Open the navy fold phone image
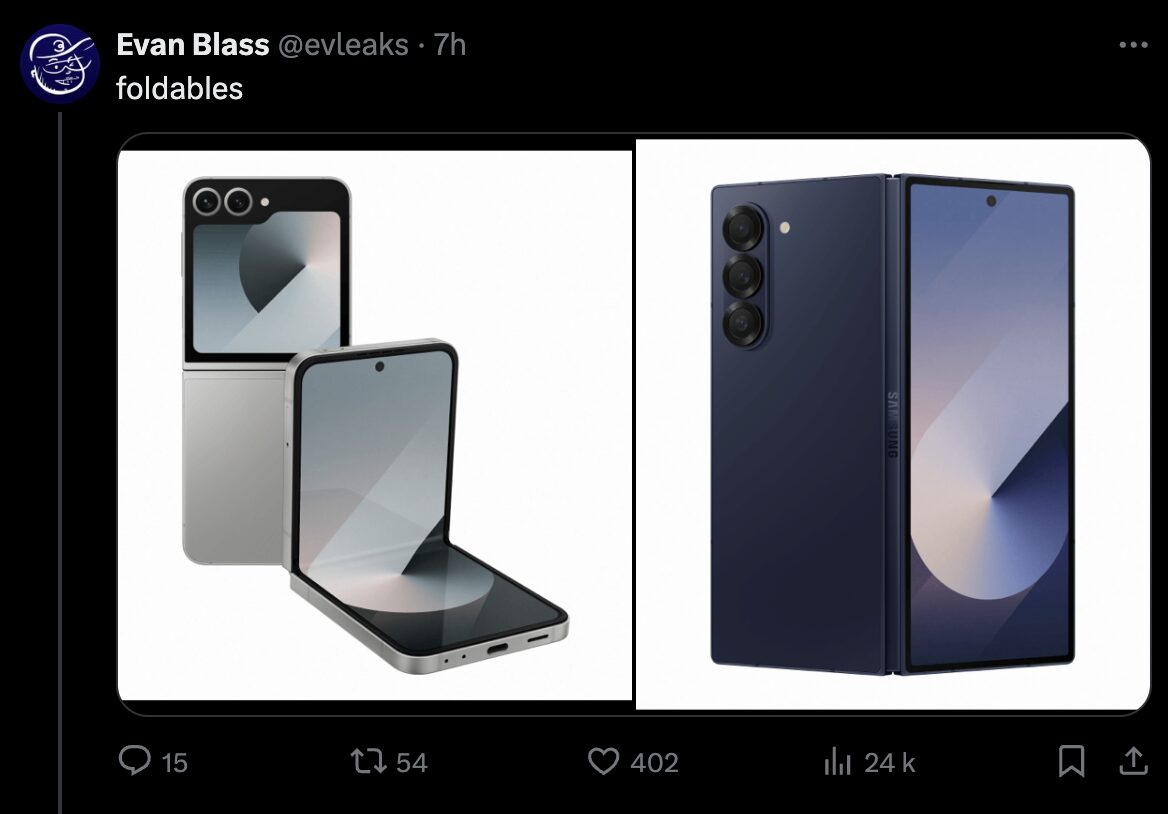Screen dimensions: 1168x814 tap(892, 425)
